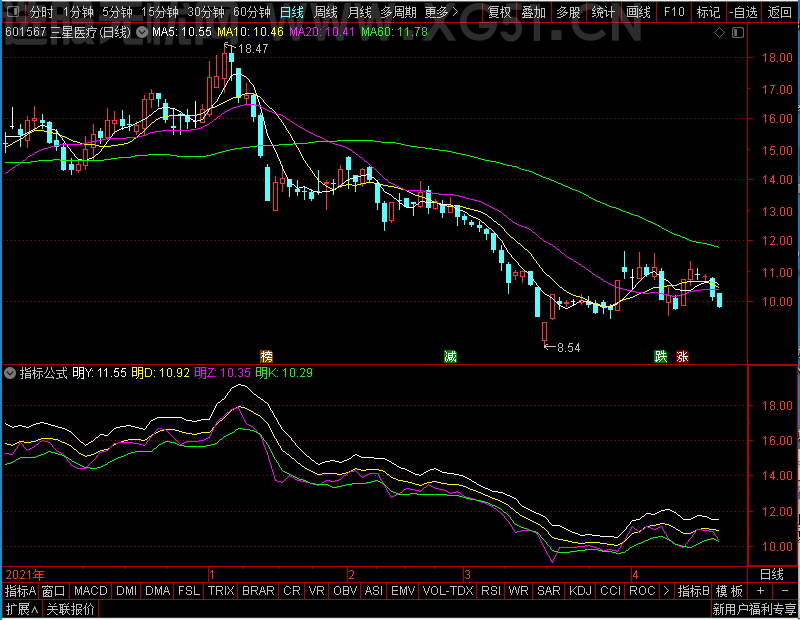This screenshot has width=800, height=620.
Task: Switch indicator to EMV
Action: 403,591
